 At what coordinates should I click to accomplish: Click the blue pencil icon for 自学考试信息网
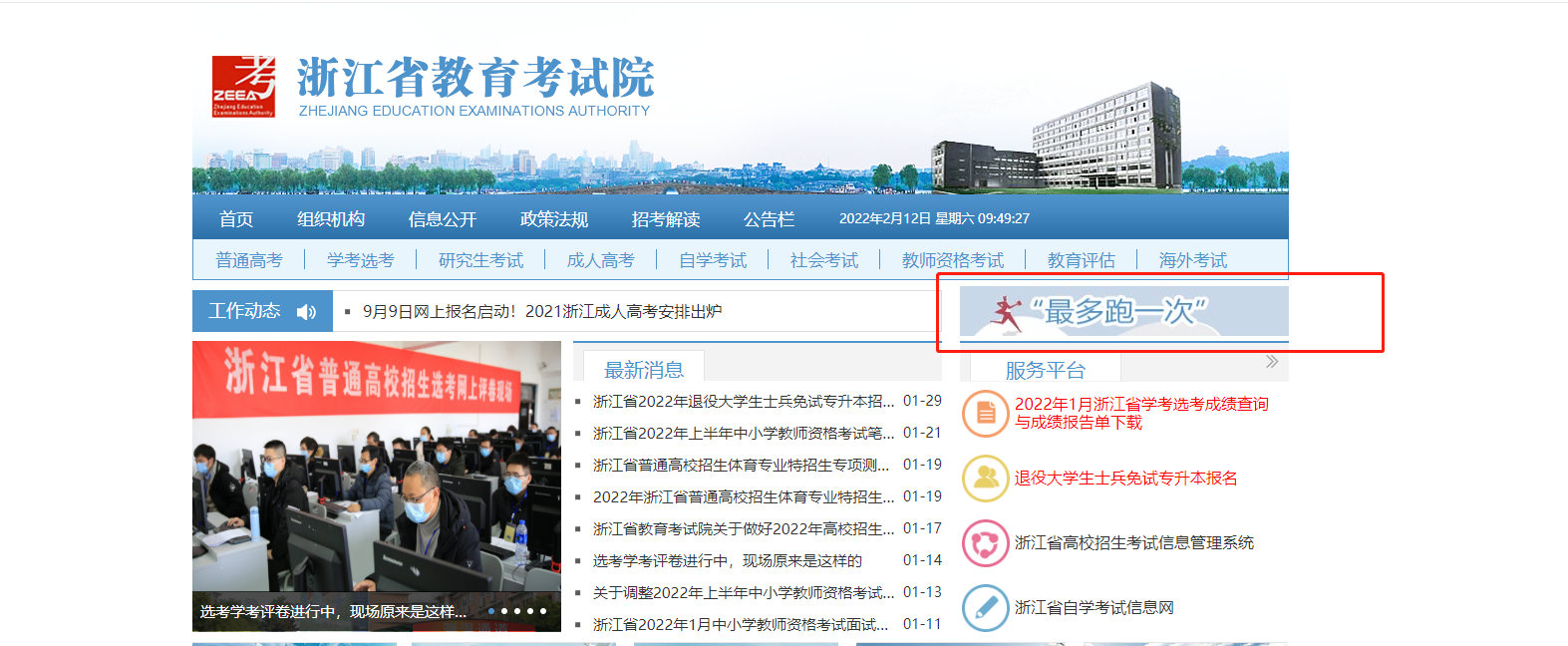point(986,608)
